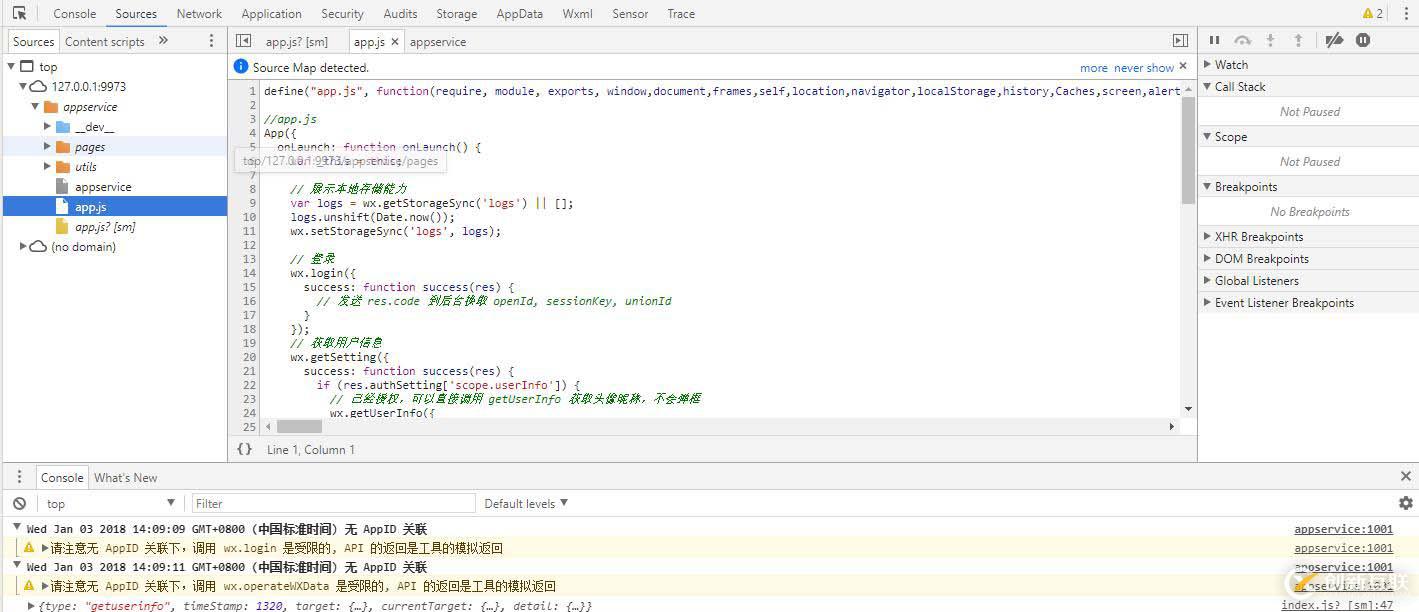Open the Application tab
The width and height of the screenshot is (1419, 612).
point(271,14)
